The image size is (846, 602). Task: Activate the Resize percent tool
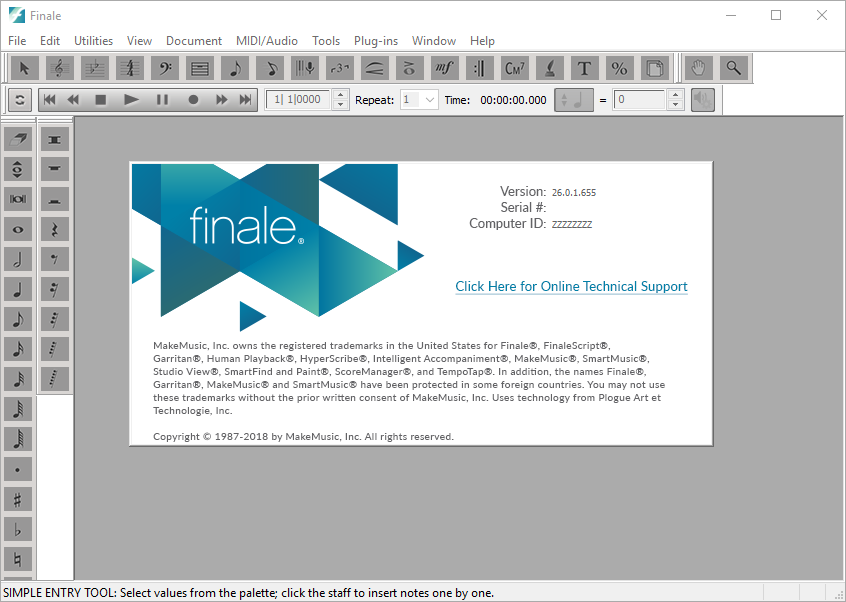(x=619, y=68)
